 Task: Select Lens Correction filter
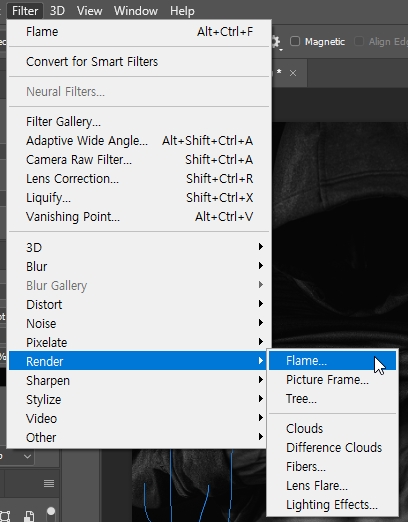pyautogui.click(x=139, y=179)
